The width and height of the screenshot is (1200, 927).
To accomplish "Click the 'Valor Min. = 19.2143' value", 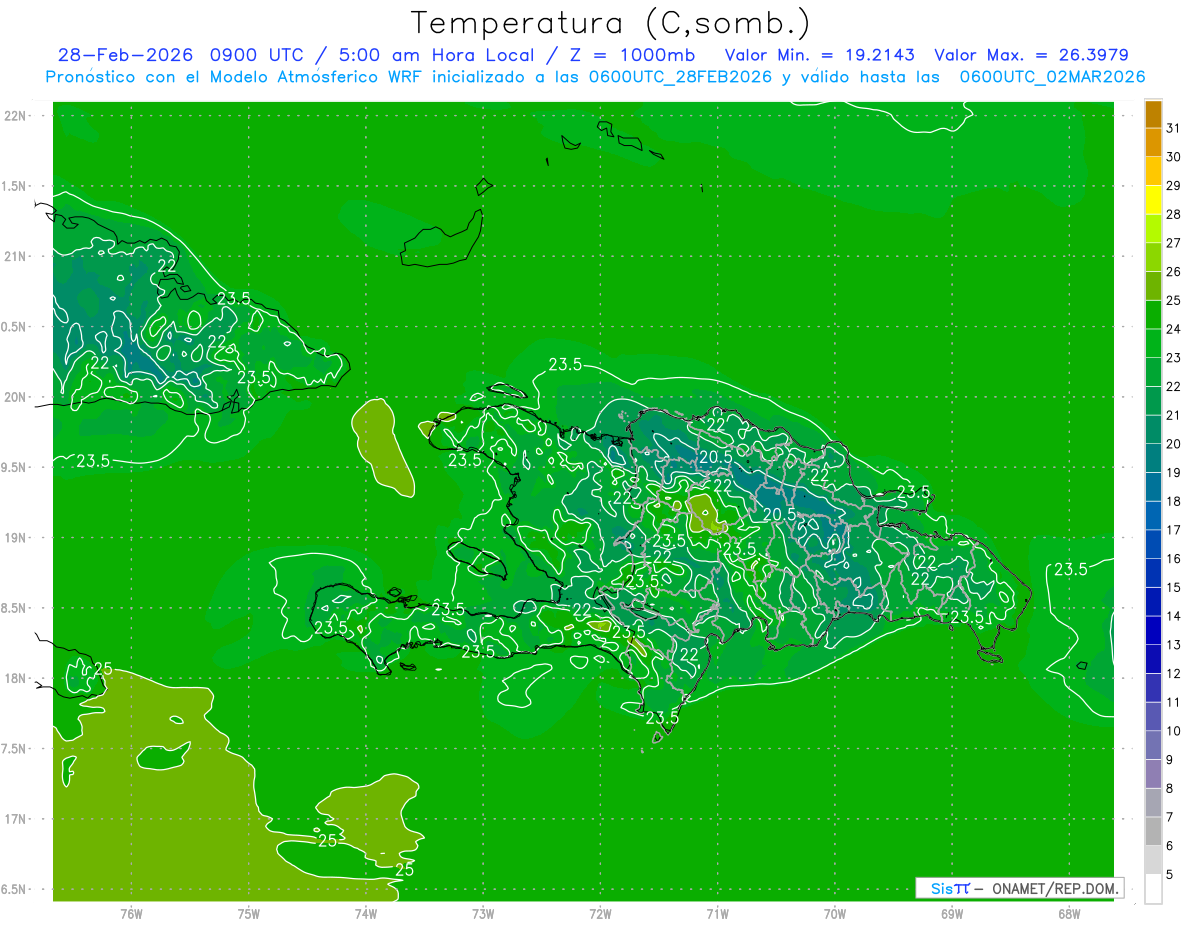I will tap(819, 56).
